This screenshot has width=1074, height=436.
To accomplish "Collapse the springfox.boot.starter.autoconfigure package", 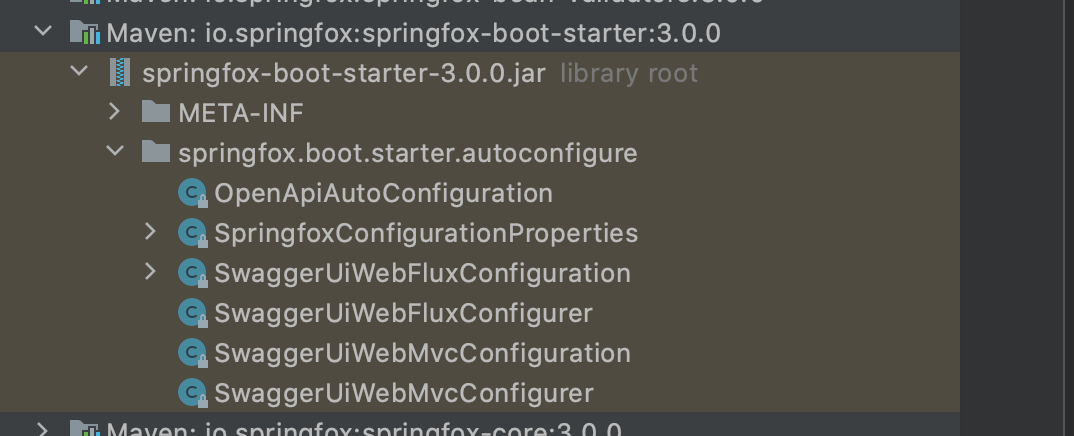I will pyautogui.click(x=115, y=151).
